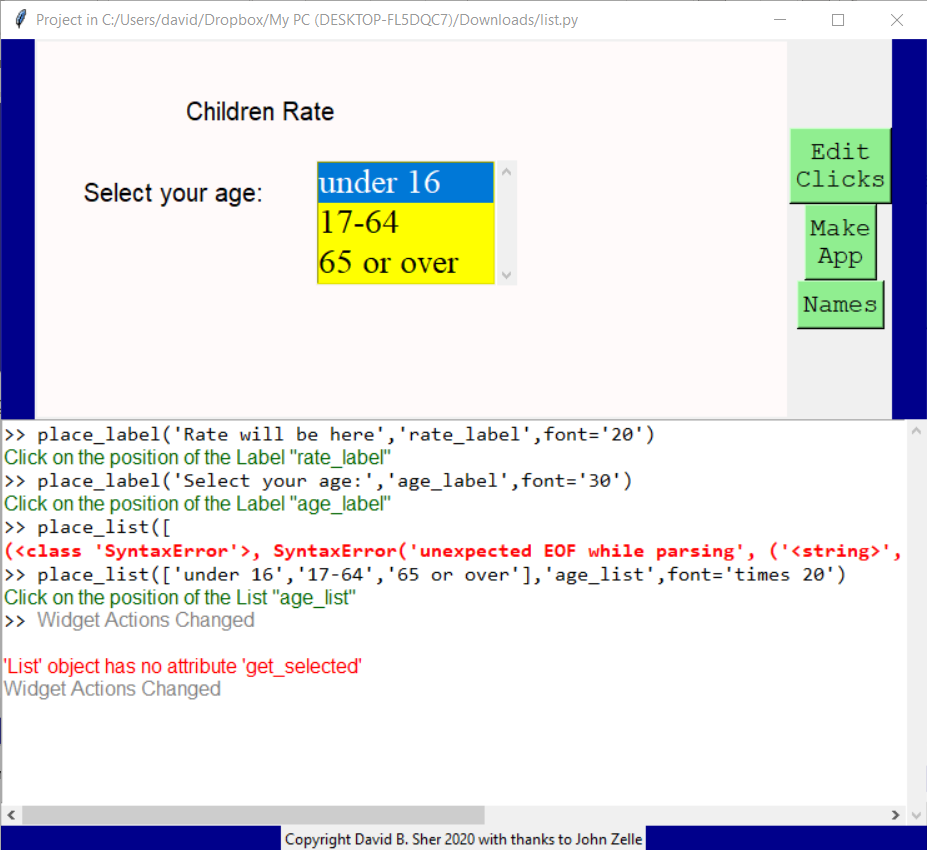The image size is (927, 850).
Task: Click the age list scroll up arrow
Action: click(507, 172)
